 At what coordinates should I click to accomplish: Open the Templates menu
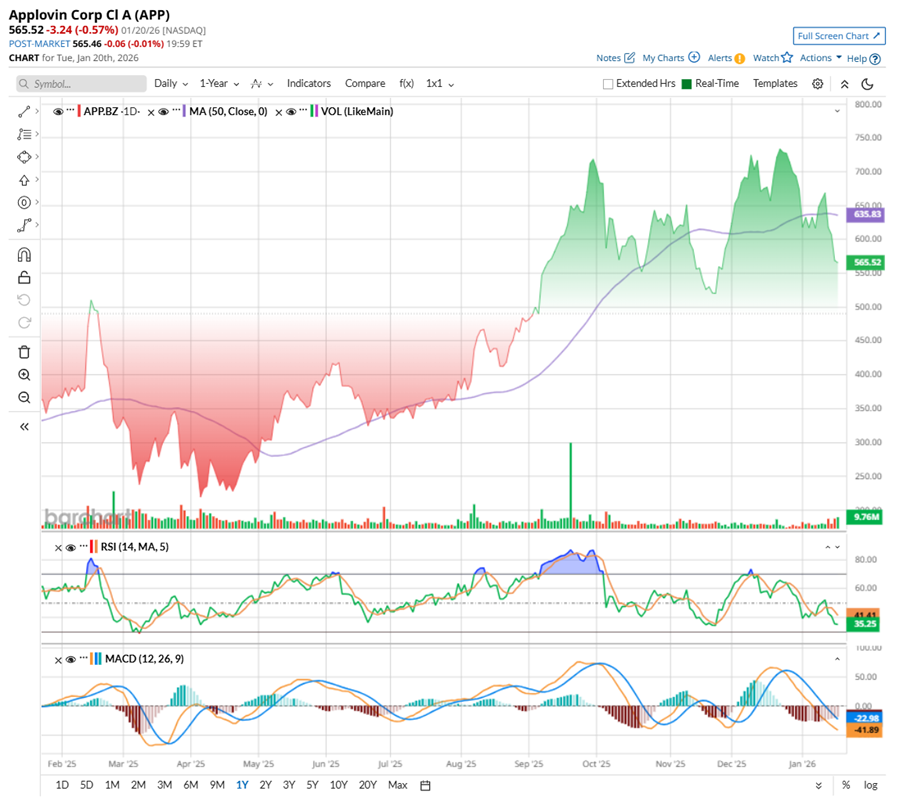click(775, 83)
